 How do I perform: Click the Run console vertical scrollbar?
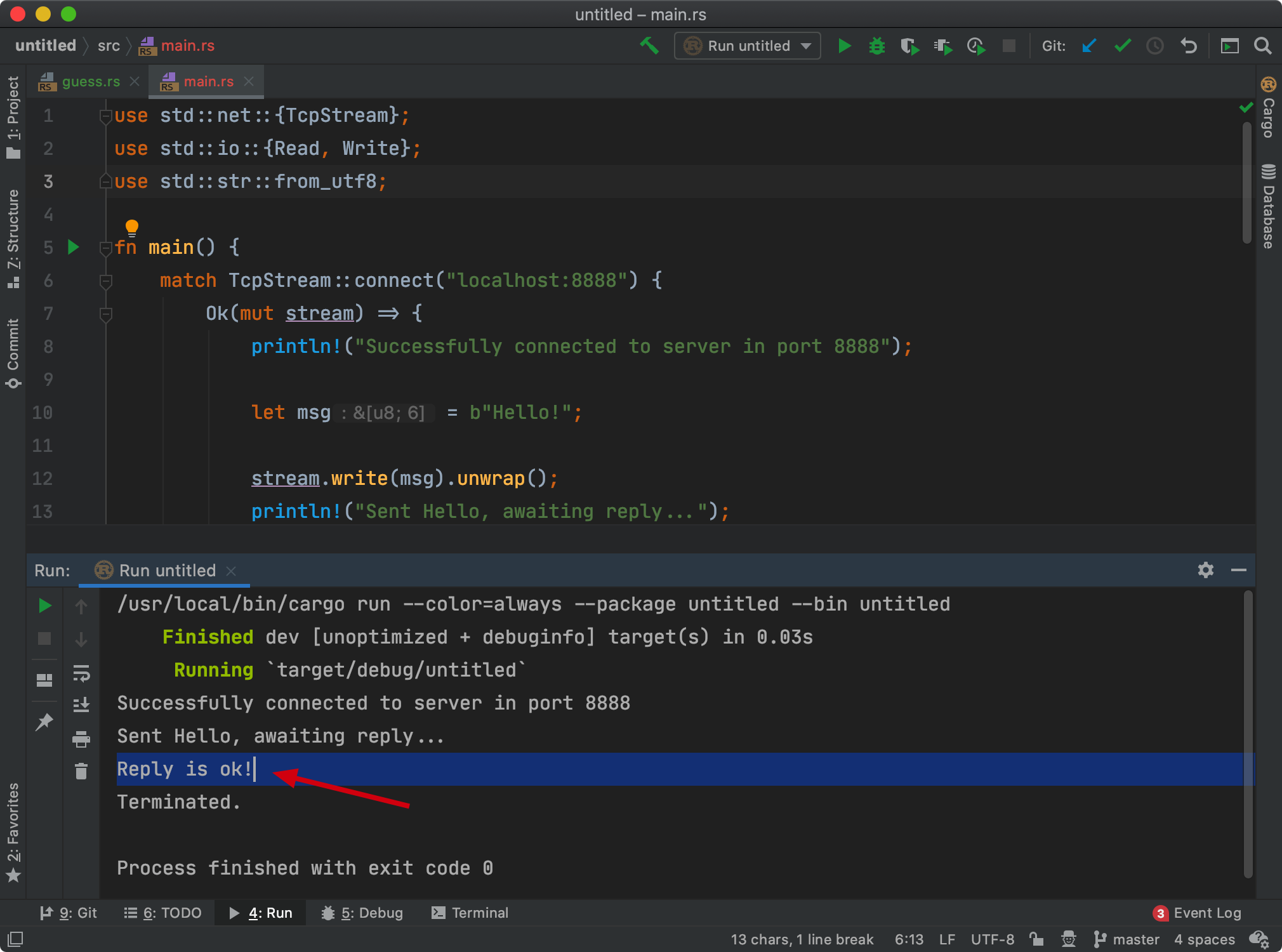(x=1248, y=730)
